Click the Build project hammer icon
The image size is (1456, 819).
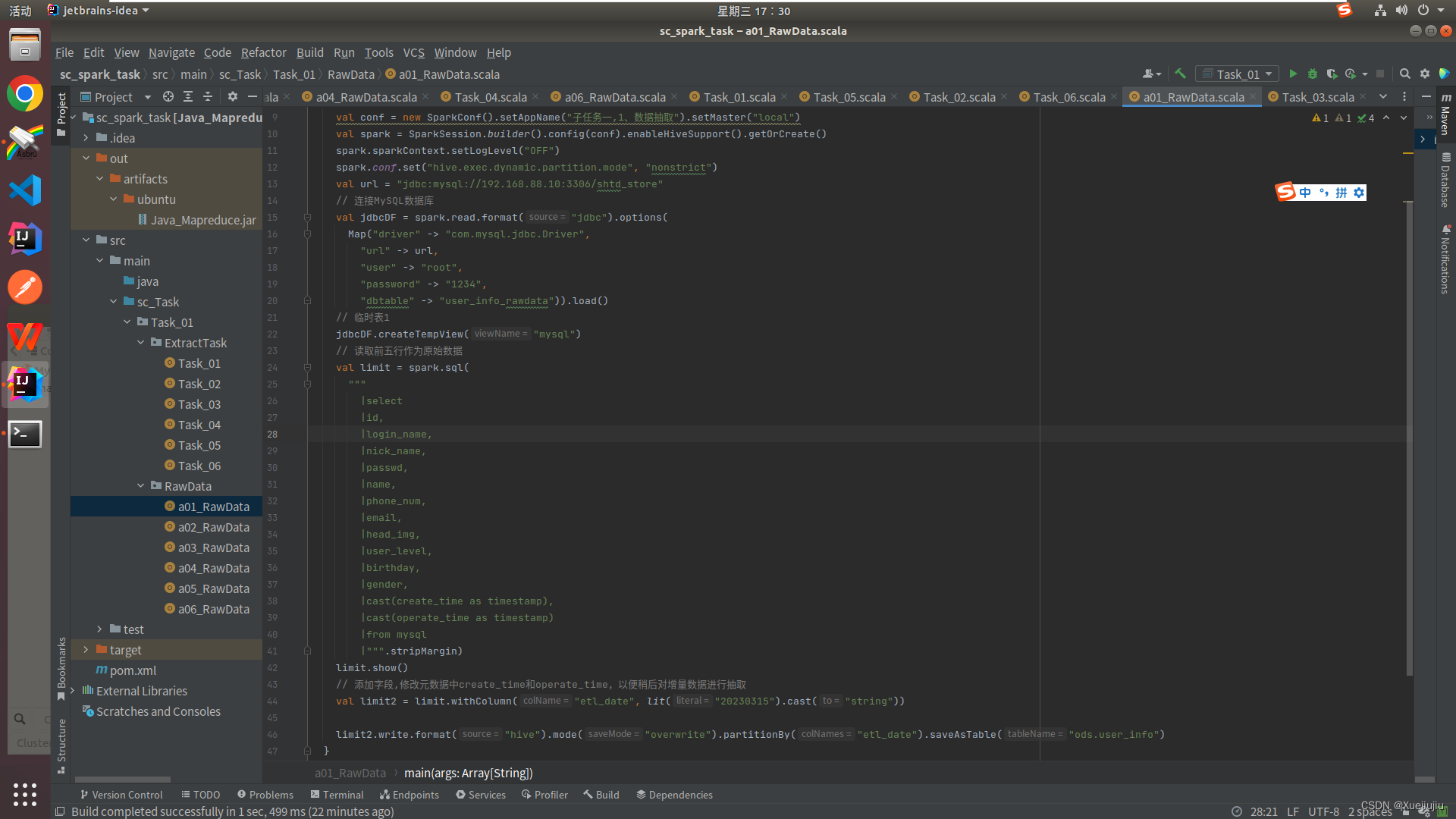[x=1180, y=74]
